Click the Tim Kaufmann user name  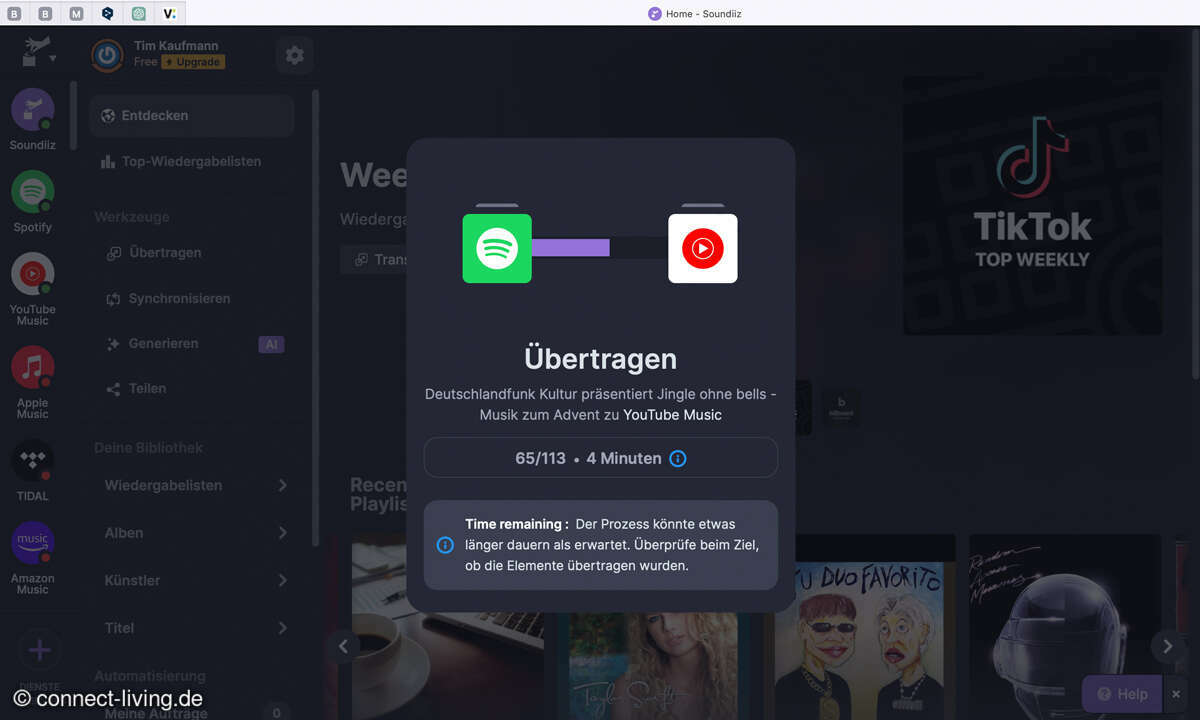click(x=176, y=46)
